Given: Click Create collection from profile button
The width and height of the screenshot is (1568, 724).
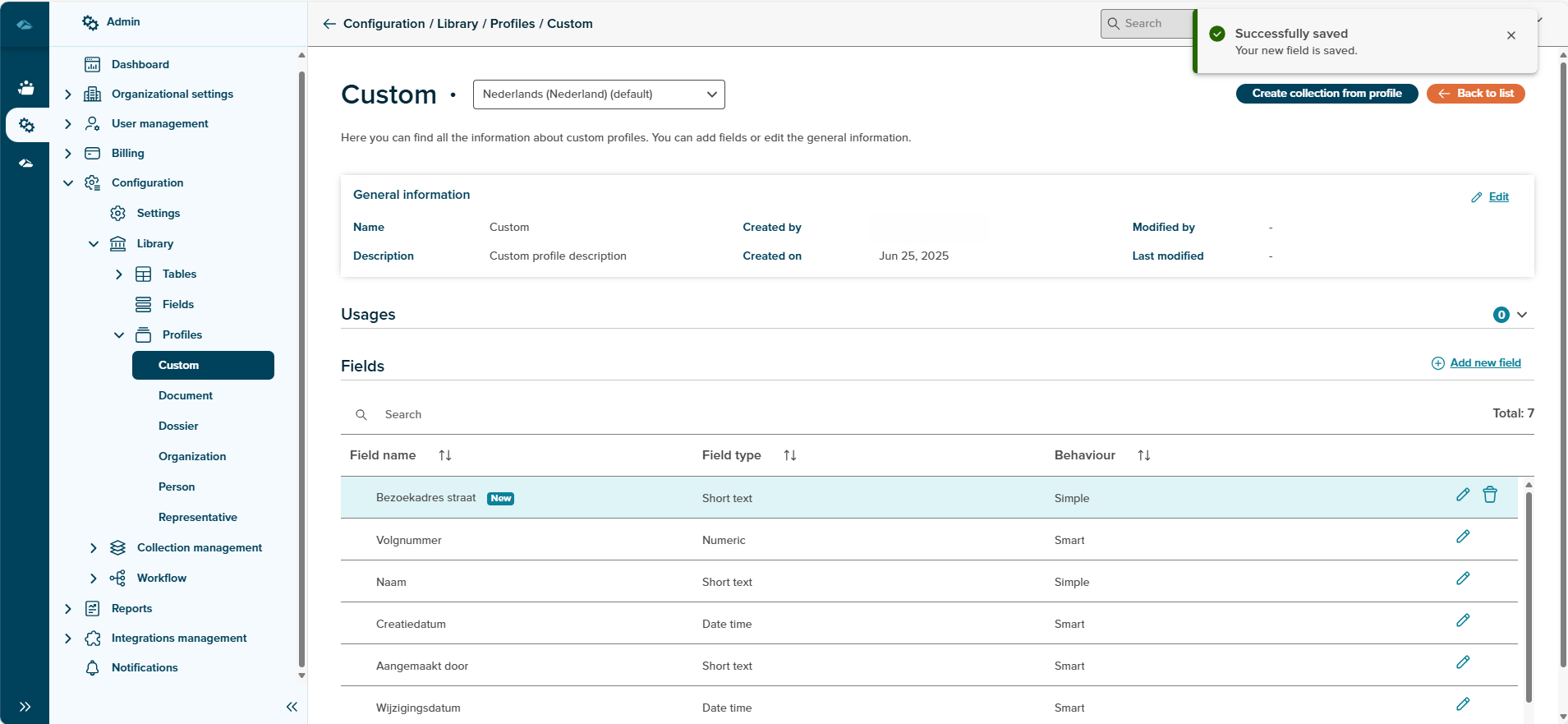Looking at the screenshot, I should click(1327, 94).
